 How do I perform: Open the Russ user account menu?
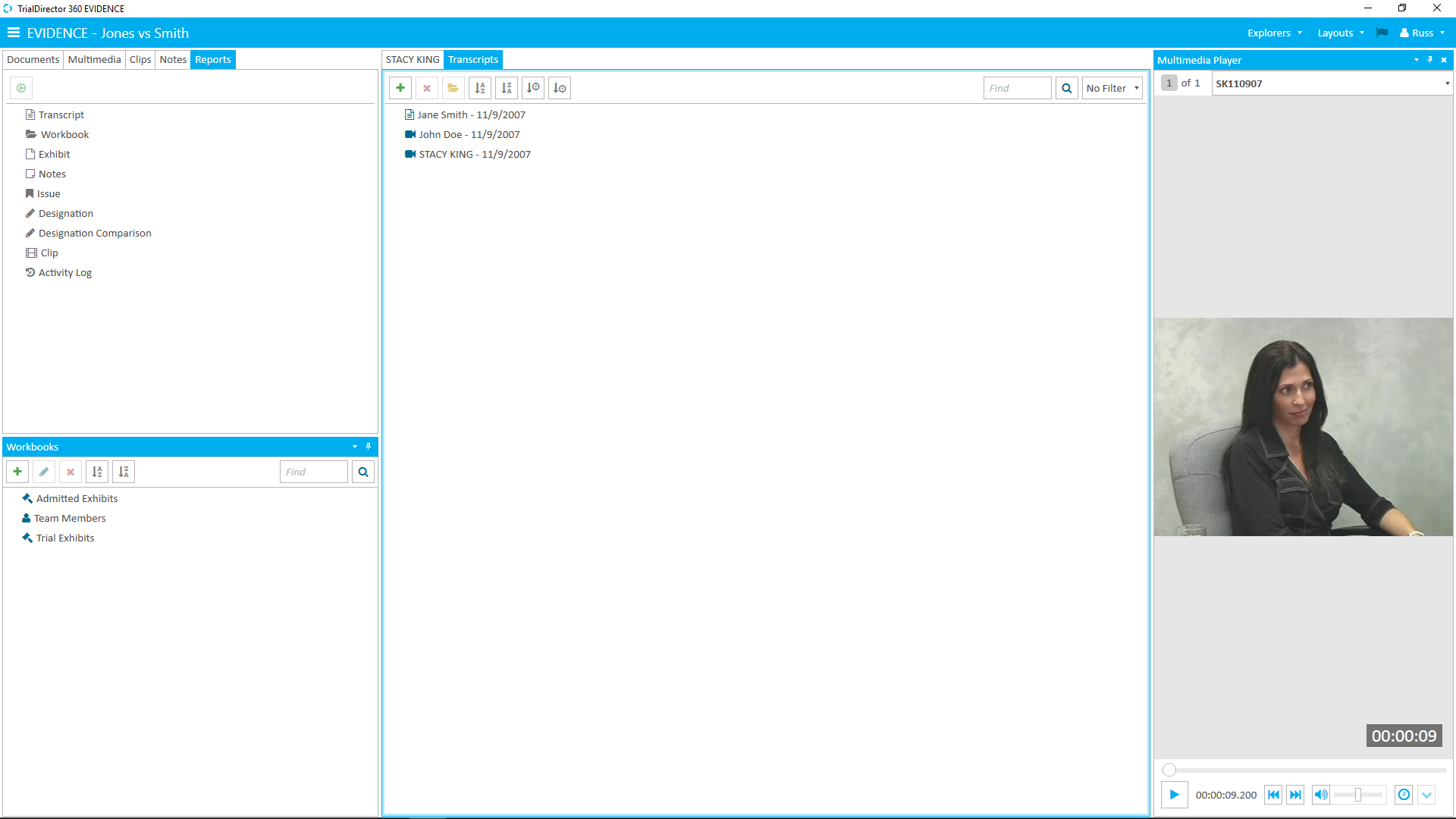[1423, 33]
